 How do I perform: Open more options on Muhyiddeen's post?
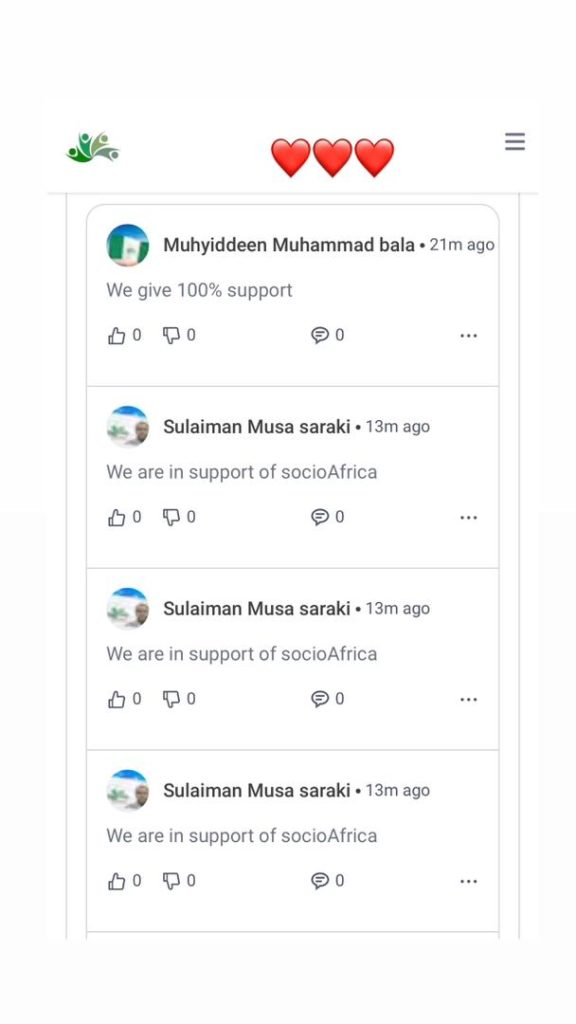[468, 336]
